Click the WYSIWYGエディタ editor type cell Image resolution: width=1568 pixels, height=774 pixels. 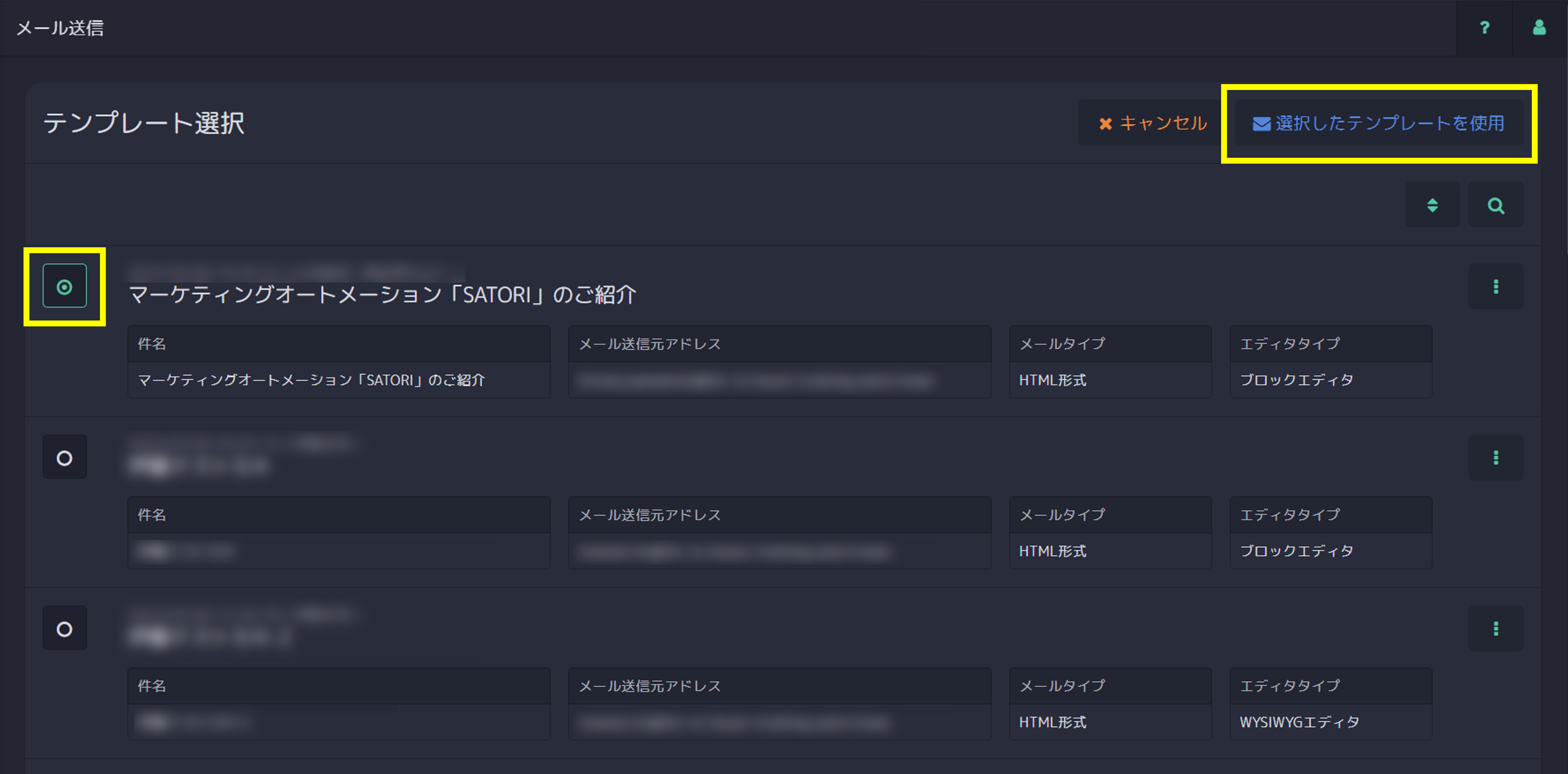click(1299, 722)
